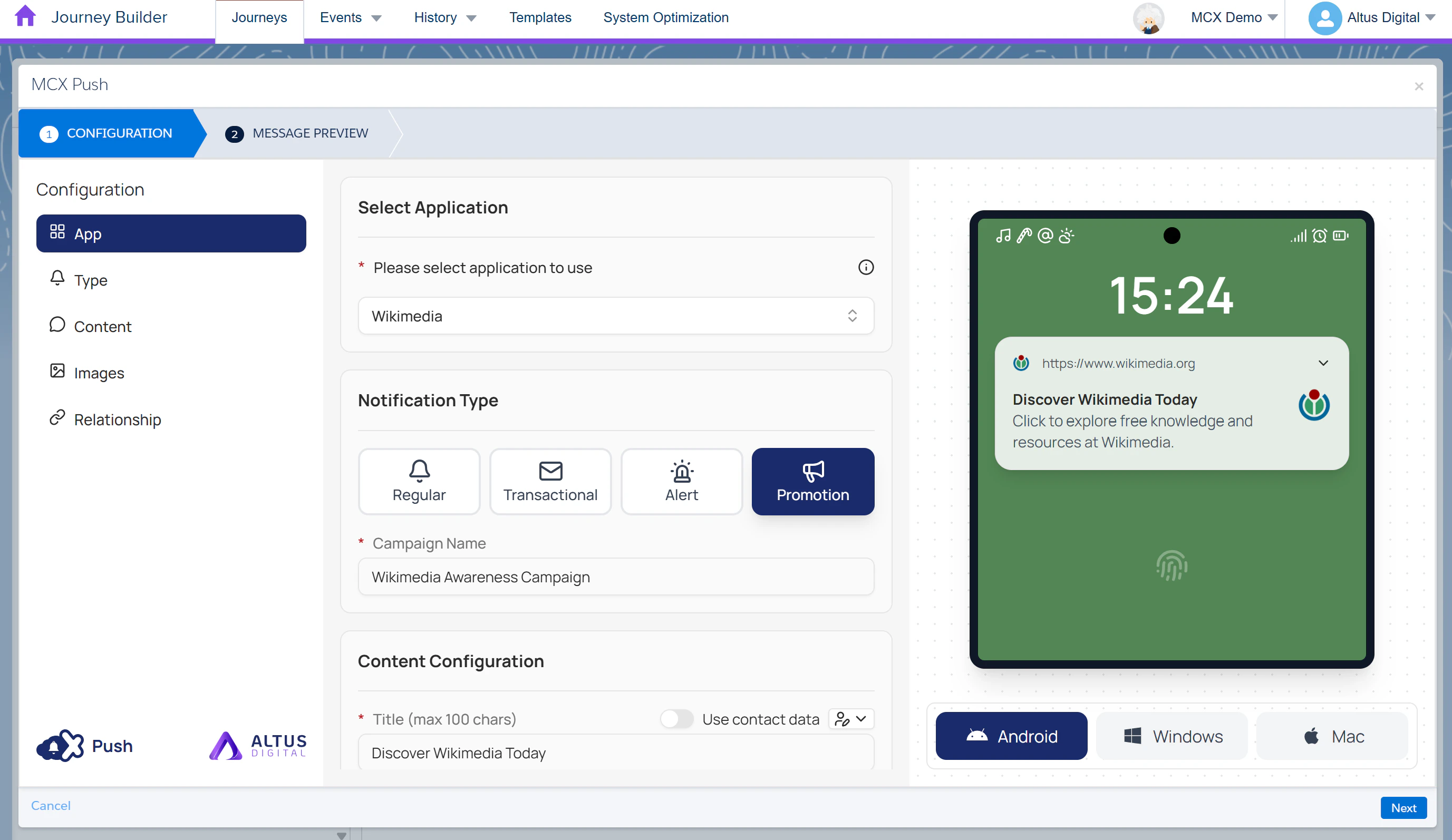
Task: Open the Images configuration section
Action: click(x=171, y=373)
